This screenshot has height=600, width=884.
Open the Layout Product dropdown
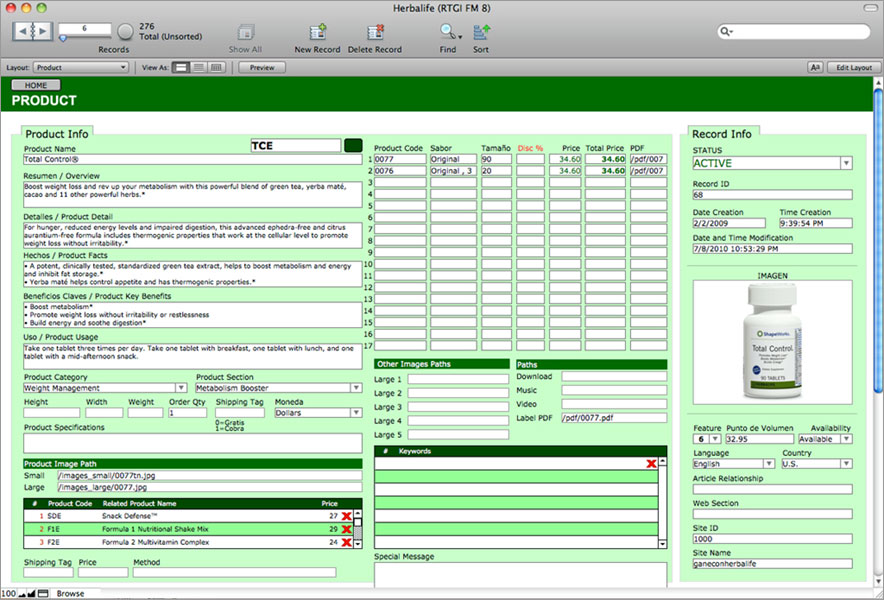[81, 68]
